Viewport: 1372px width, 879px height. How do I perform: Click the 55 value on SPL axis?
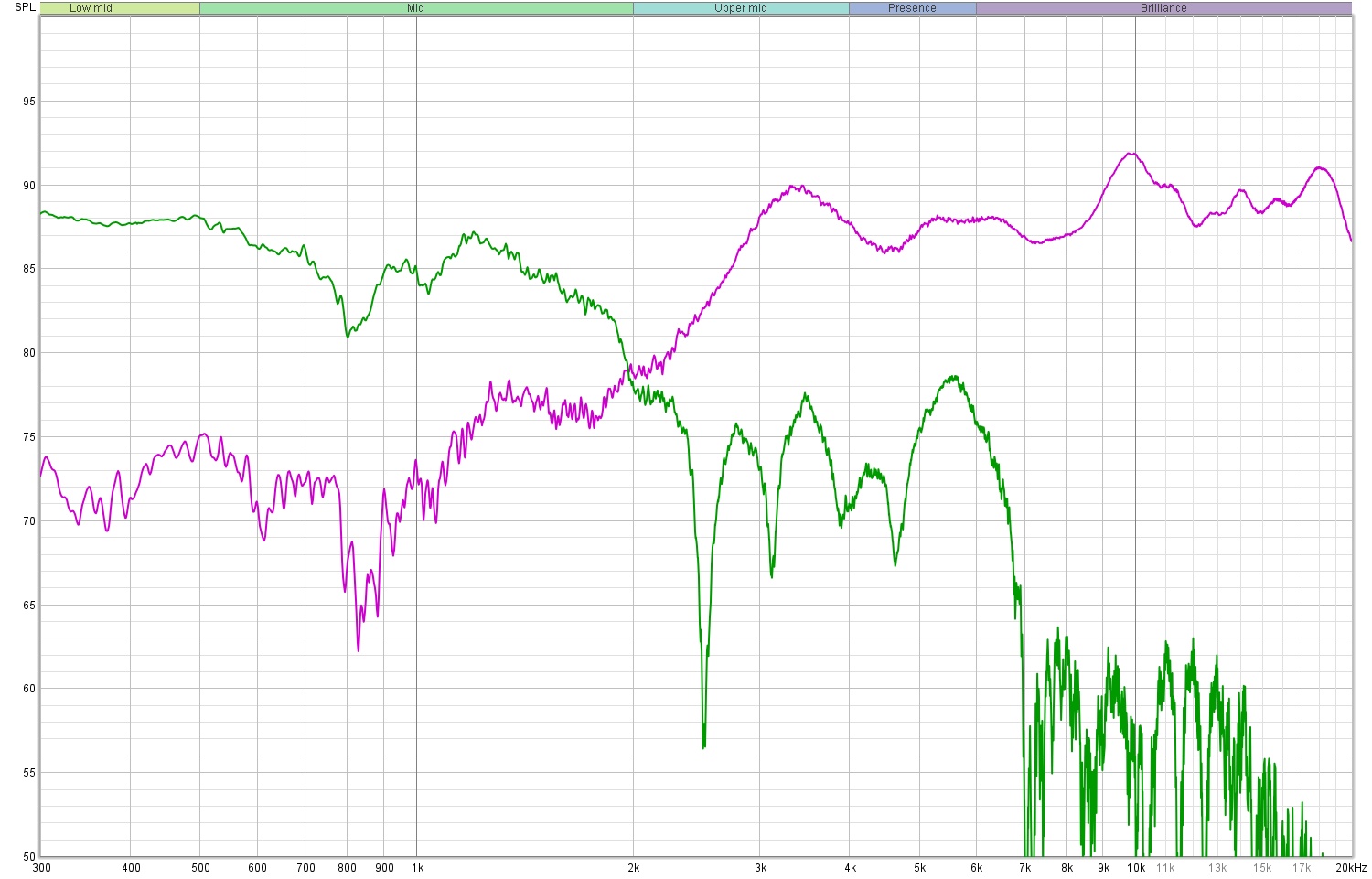pyautogui.click(x=29, y=773)
